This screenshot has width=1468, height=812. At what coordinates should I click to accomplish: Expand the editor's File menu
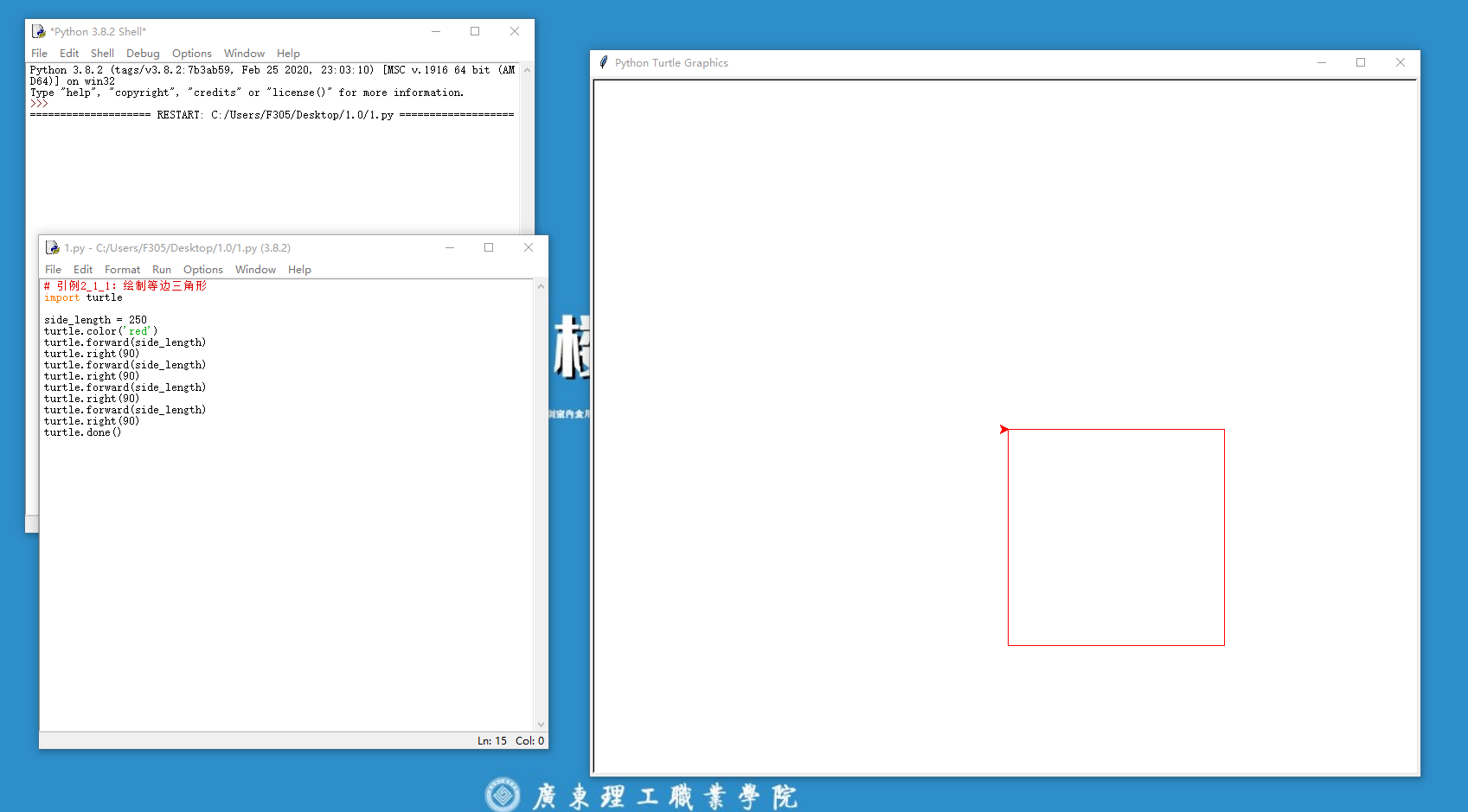[53, 270]
